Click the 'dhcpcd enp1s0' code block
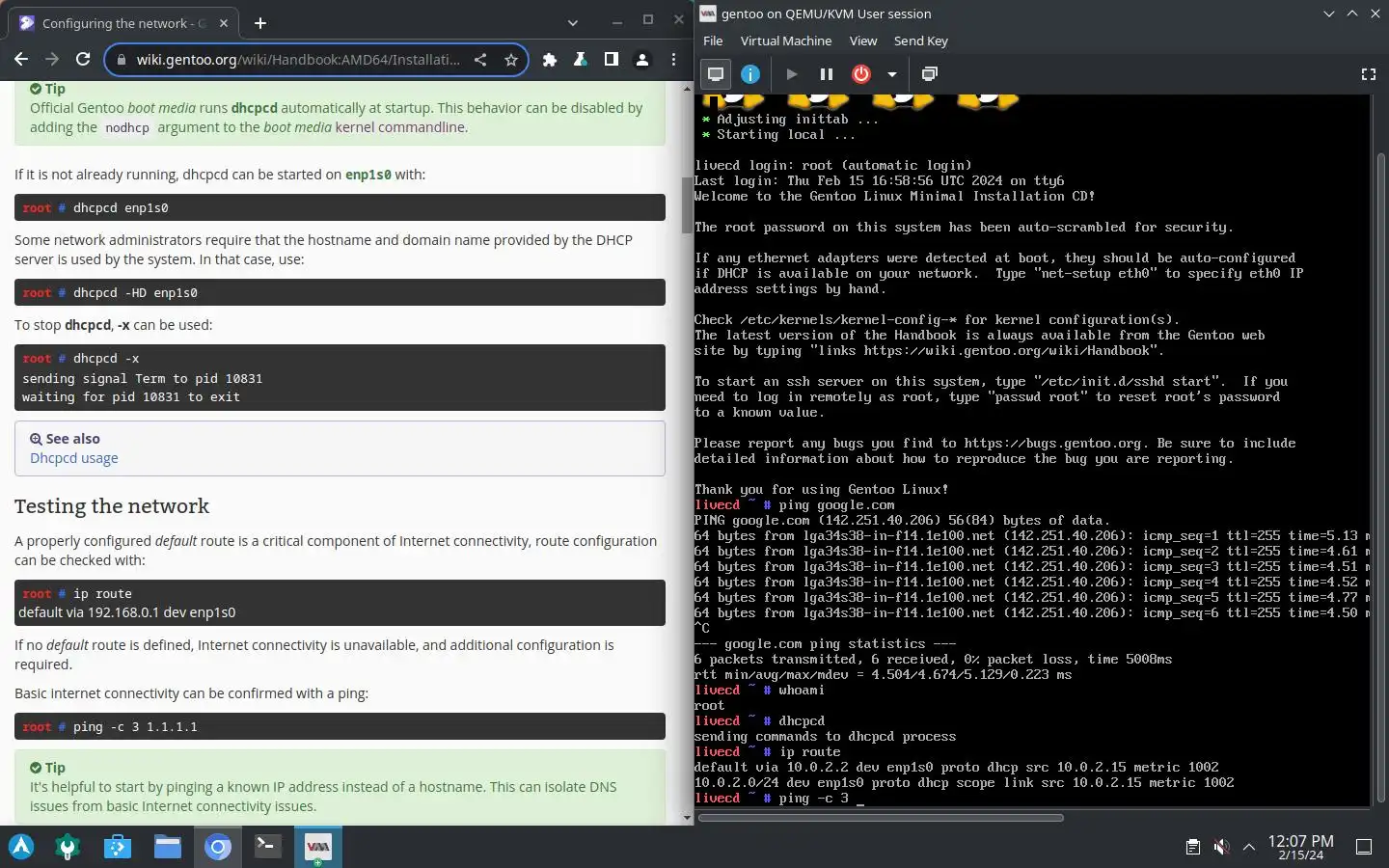Image resolution: width=1389 pixels, height=868 pixels. pos(340,207)
